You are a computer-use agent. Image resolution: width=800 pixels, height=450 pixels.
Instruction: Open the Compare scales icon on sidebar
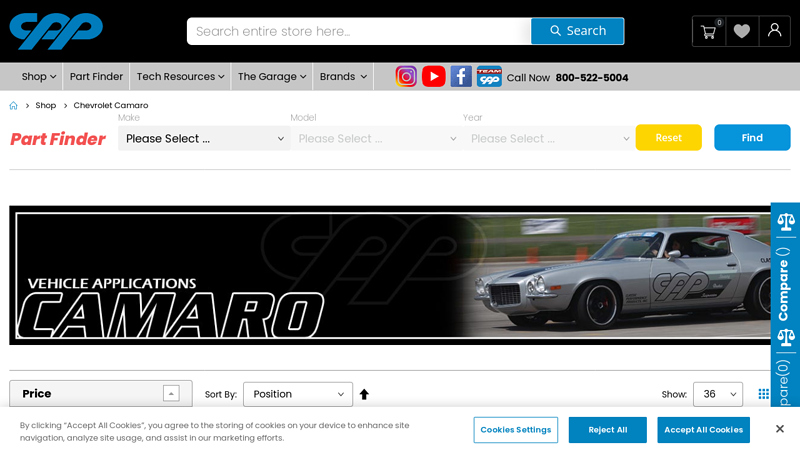(786, 221)
